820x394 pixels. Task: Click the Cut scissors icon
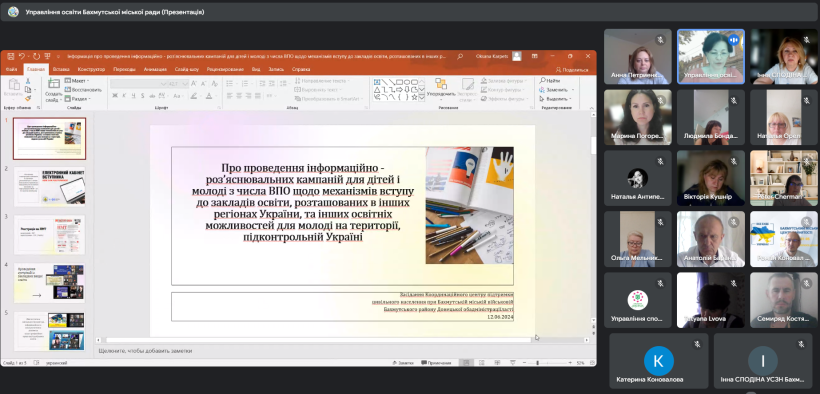pos(28,81)
